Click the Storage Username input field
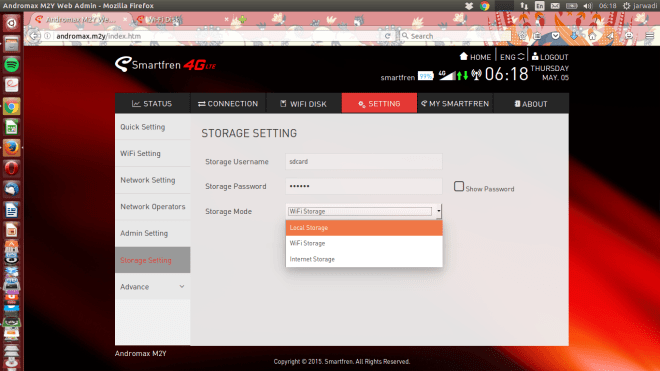 pos(364,162)
